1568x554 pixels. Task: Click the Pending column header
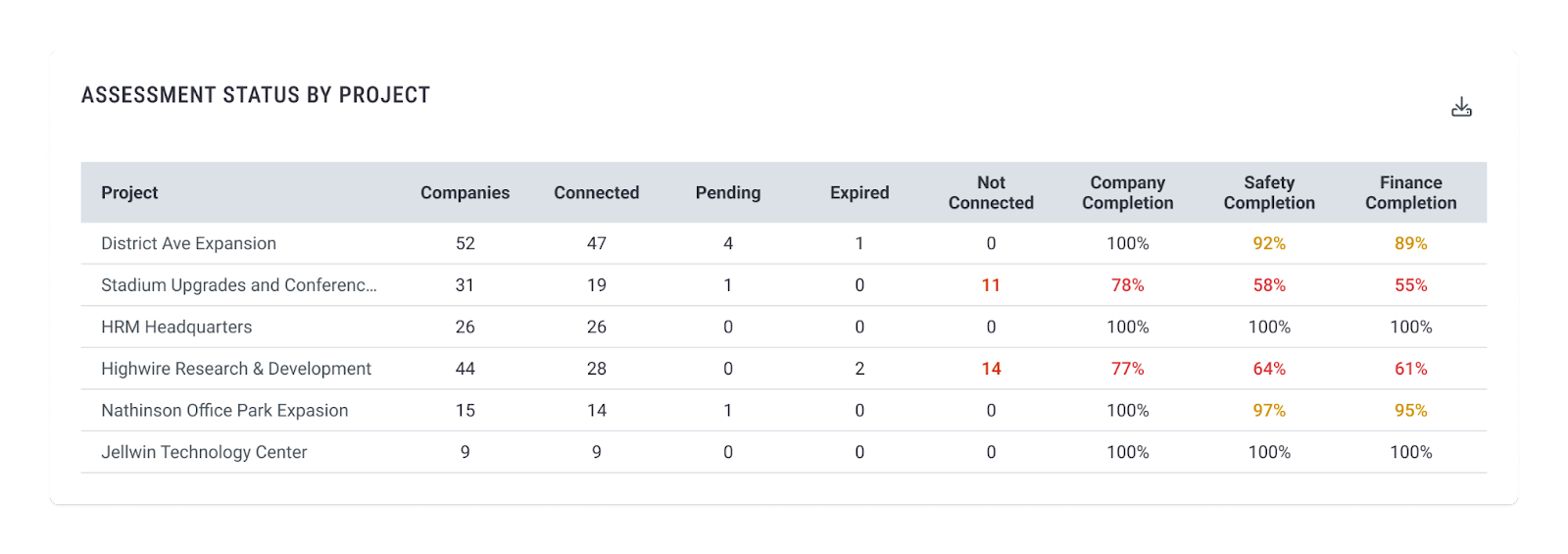pyautogui.click(x=727, y=193)
